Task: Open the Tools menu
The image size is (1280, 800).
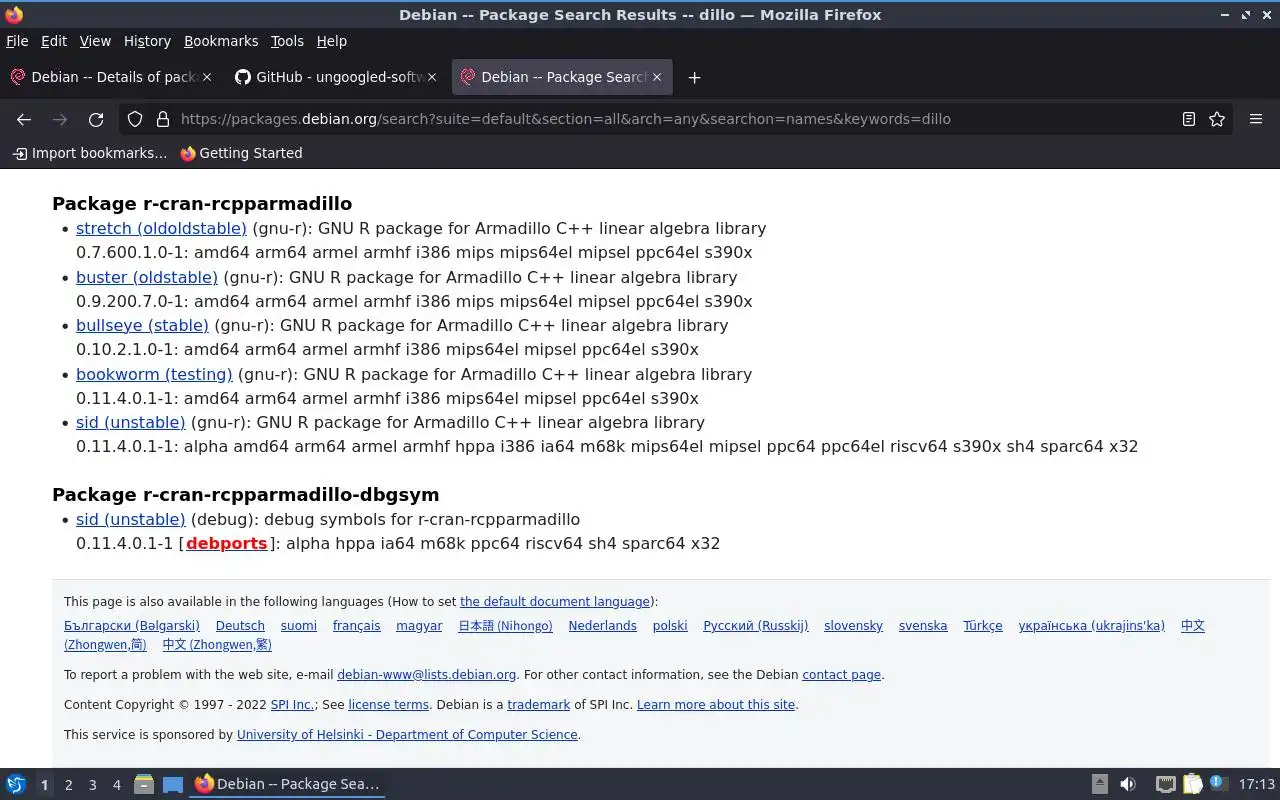Action: coord(287,41)
